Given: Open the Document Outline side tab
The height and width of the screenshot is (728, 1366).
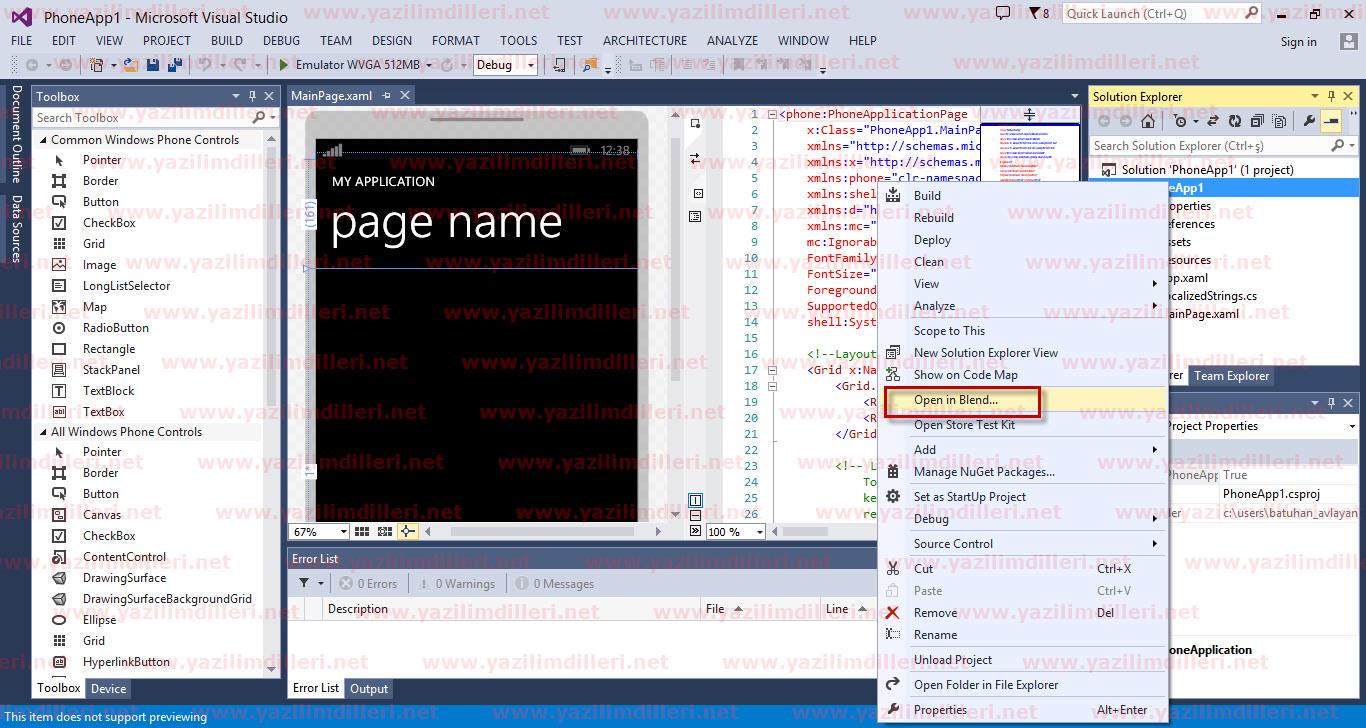Looking at the screenshot, I should [x=16, y=134].
